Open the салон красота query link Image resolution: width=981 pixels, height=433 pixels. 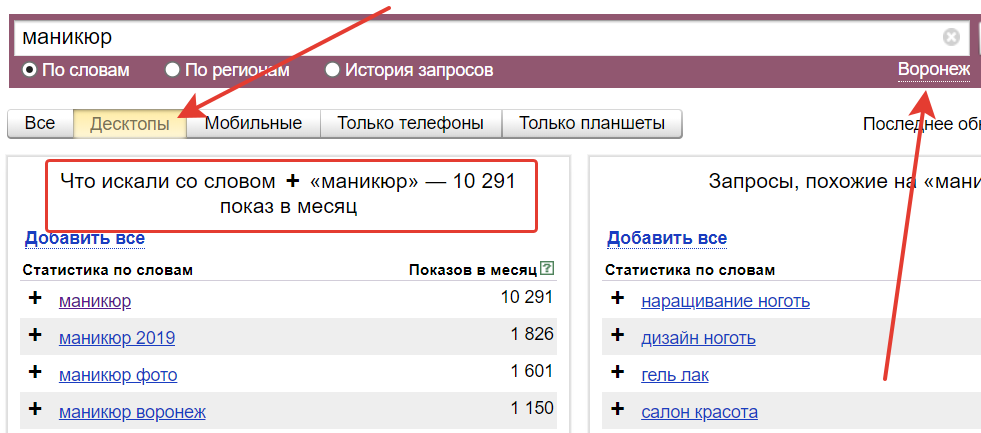pos(699,413)
